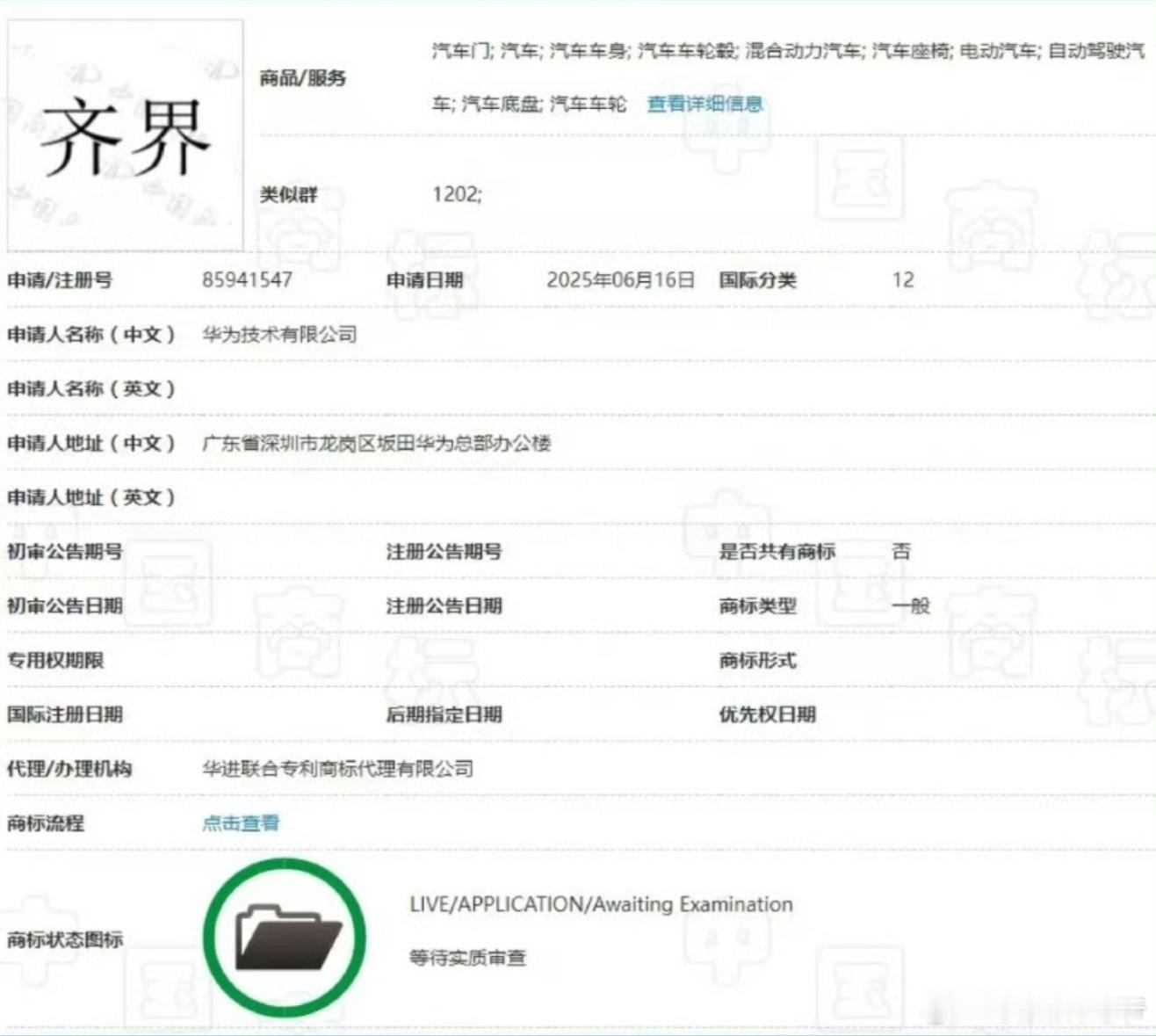This screenshot has height=1036, width=1156.
Task: Select the 等待实质审查 status text
Action: point(467,958)
